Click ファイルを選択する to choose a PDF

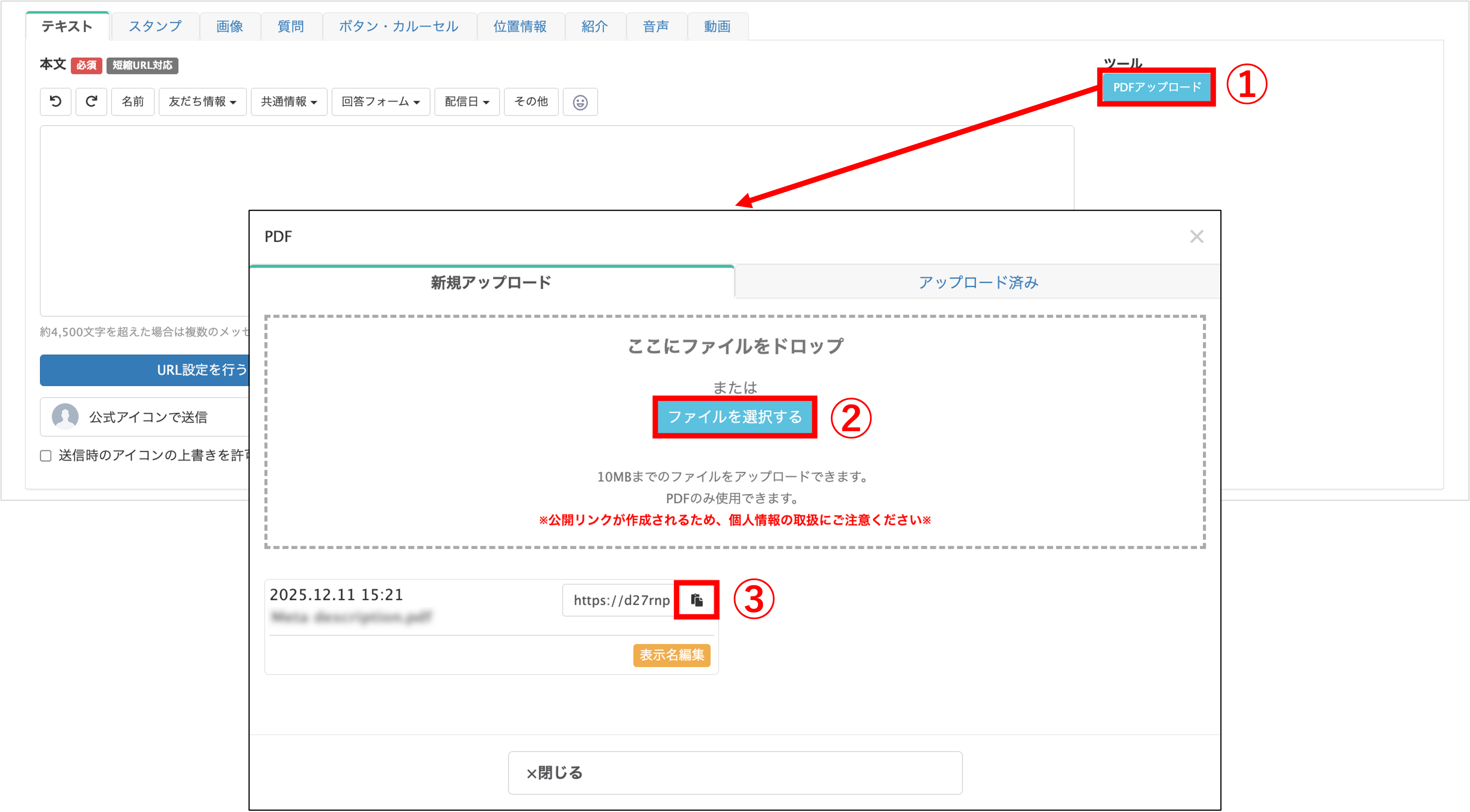tap(735, 417)
